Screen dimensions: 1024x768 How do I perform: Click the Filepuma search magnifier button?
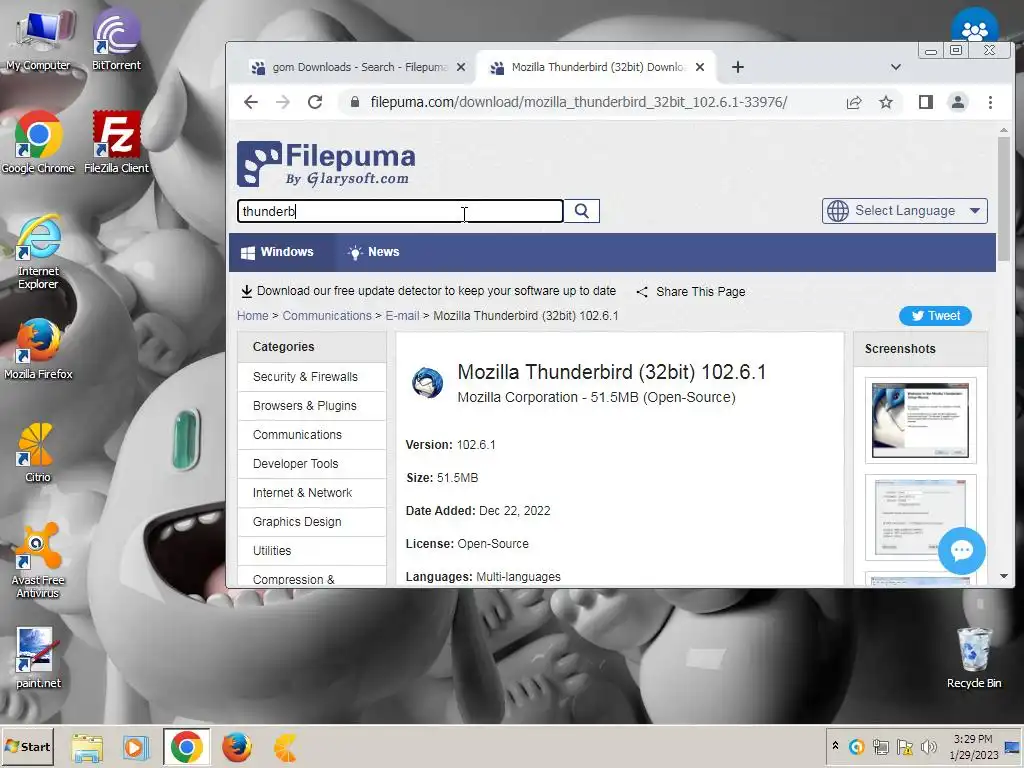coord(581,211)
